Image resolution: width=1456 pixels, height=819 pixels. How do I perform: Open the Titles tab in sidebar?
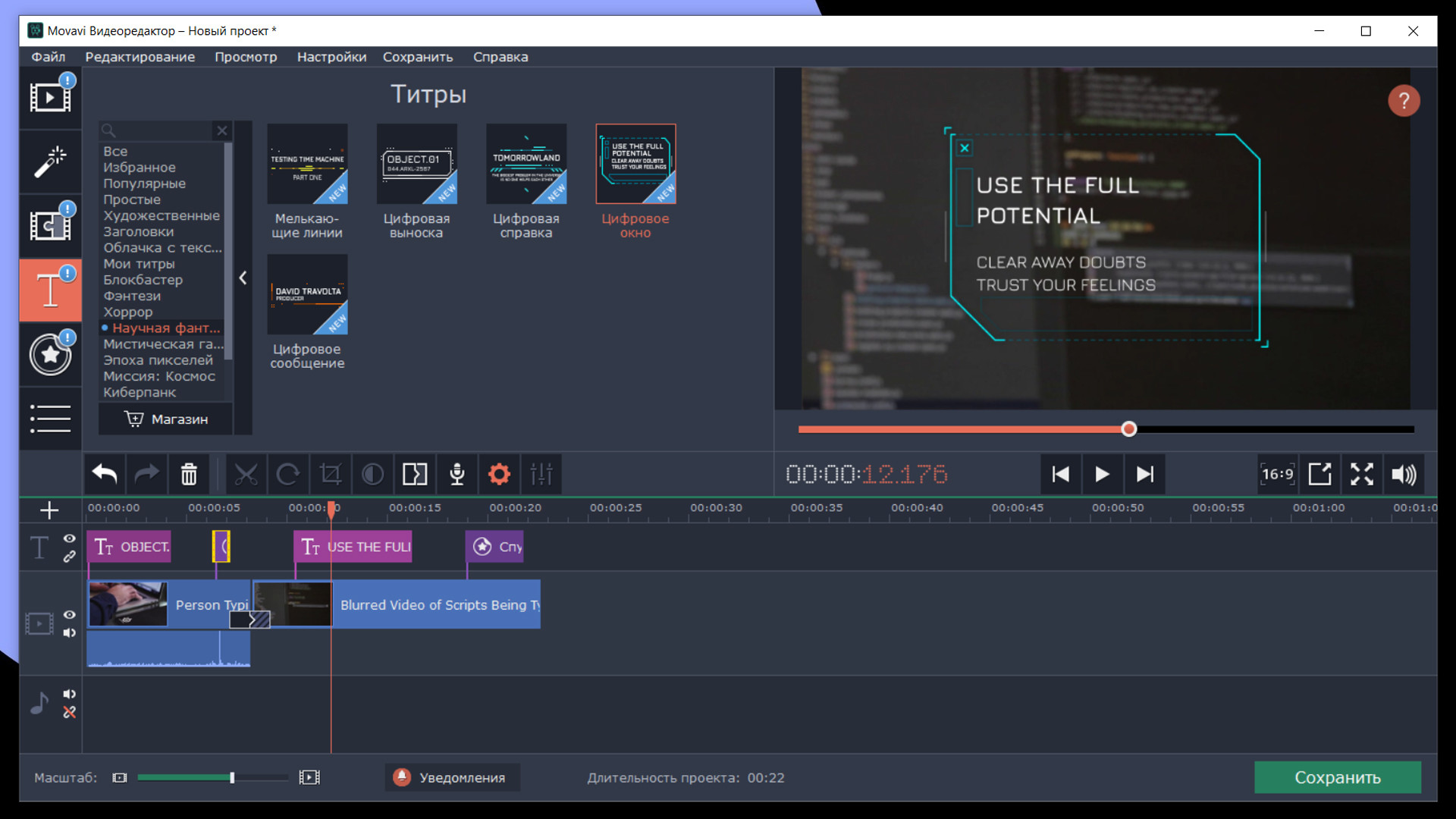pos(50,290)
